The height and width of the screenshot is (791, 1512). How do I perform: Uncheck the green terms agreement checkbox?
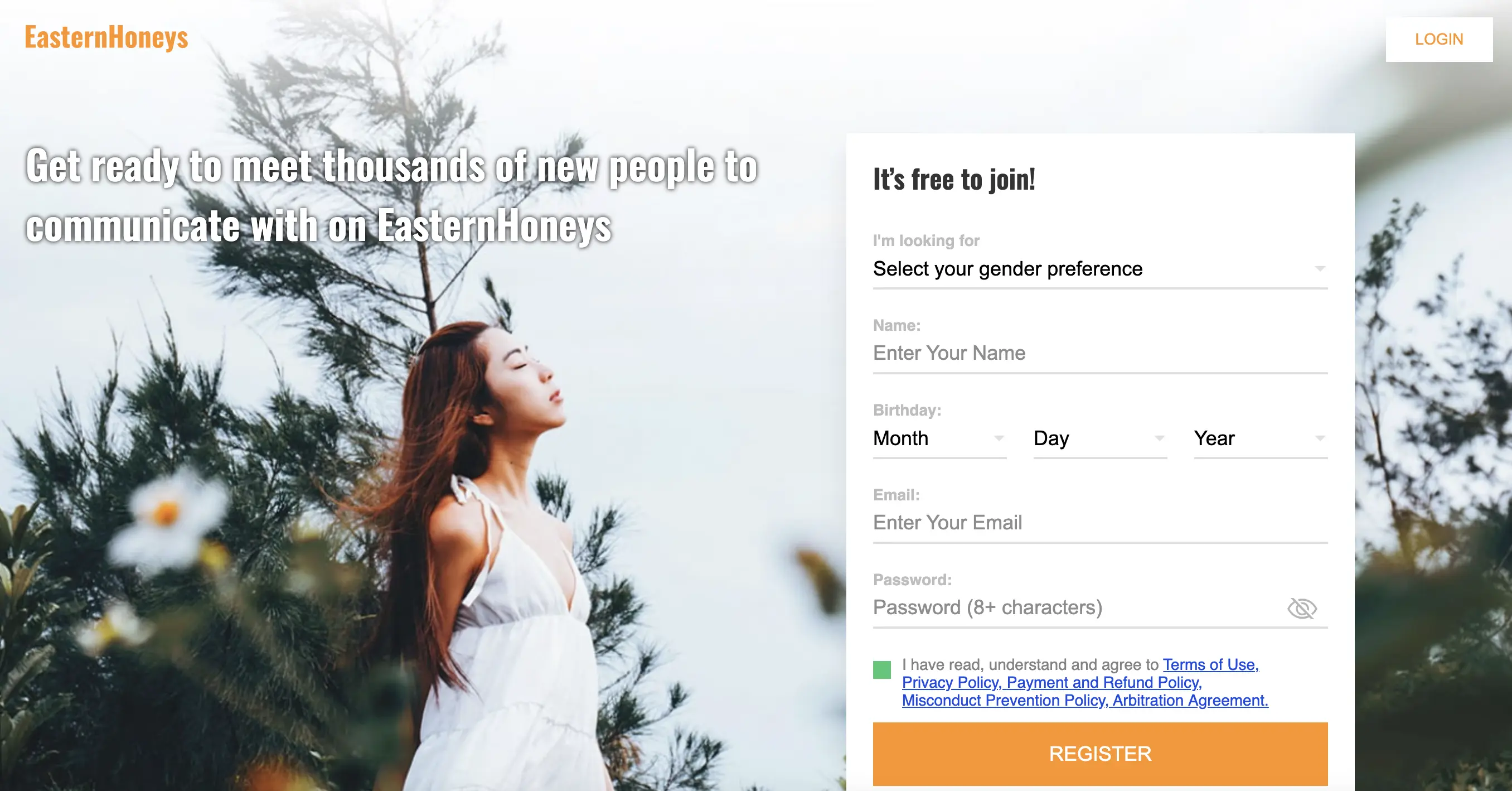(x=881, y=670)
